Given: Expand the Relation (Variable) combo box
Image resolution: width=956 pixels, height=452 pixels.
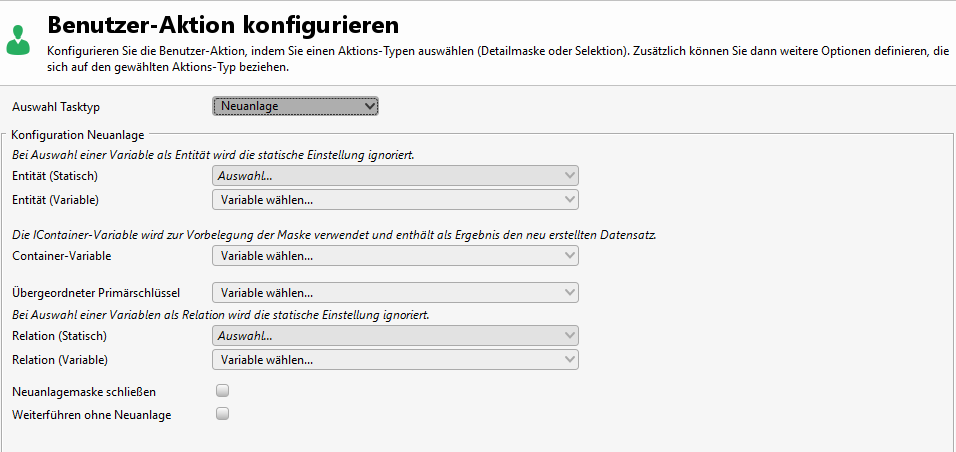Looking at the screenshot, I should [395, 359].
